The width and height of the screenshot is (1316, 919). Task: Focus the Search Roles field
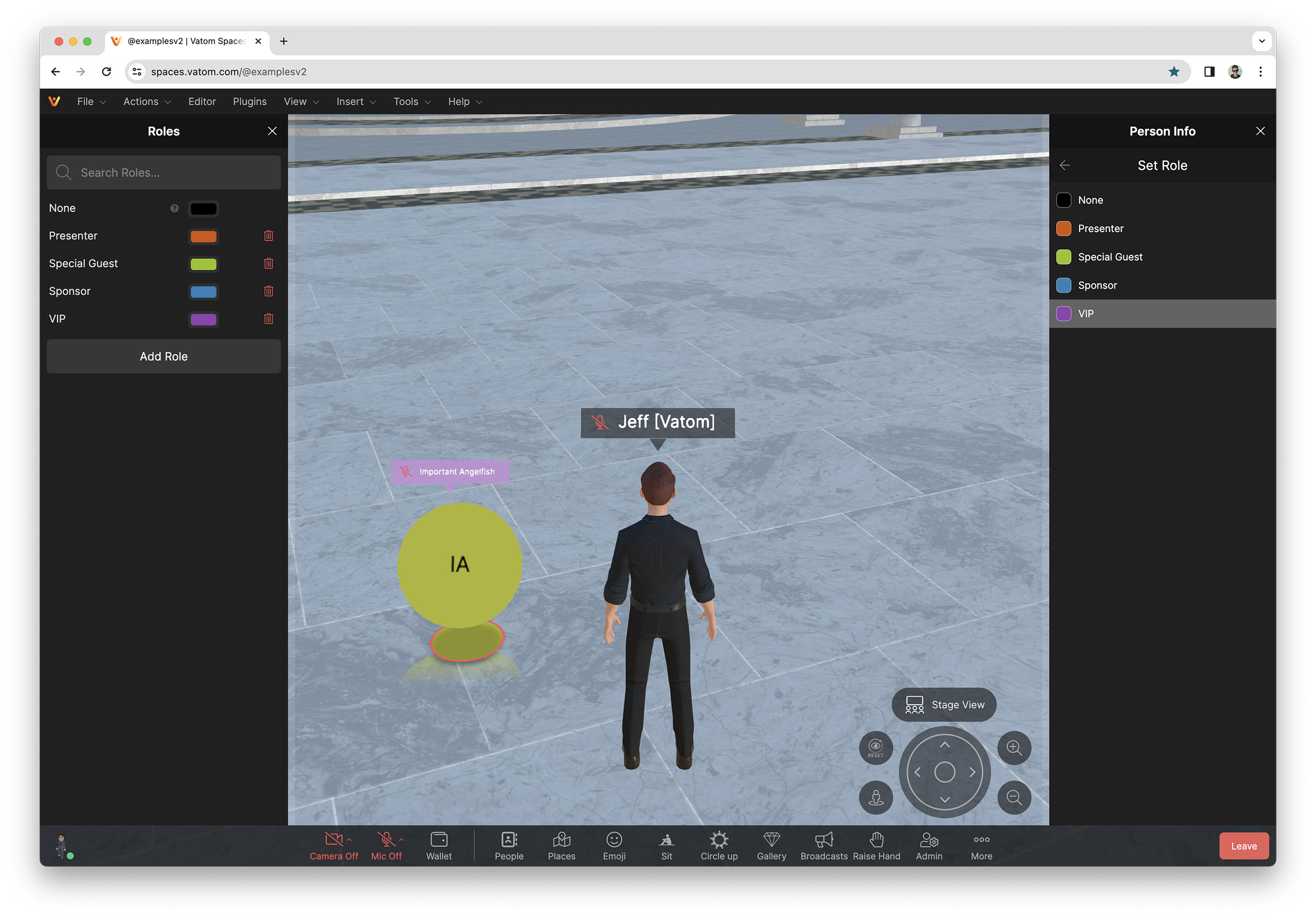coord(163,172)
